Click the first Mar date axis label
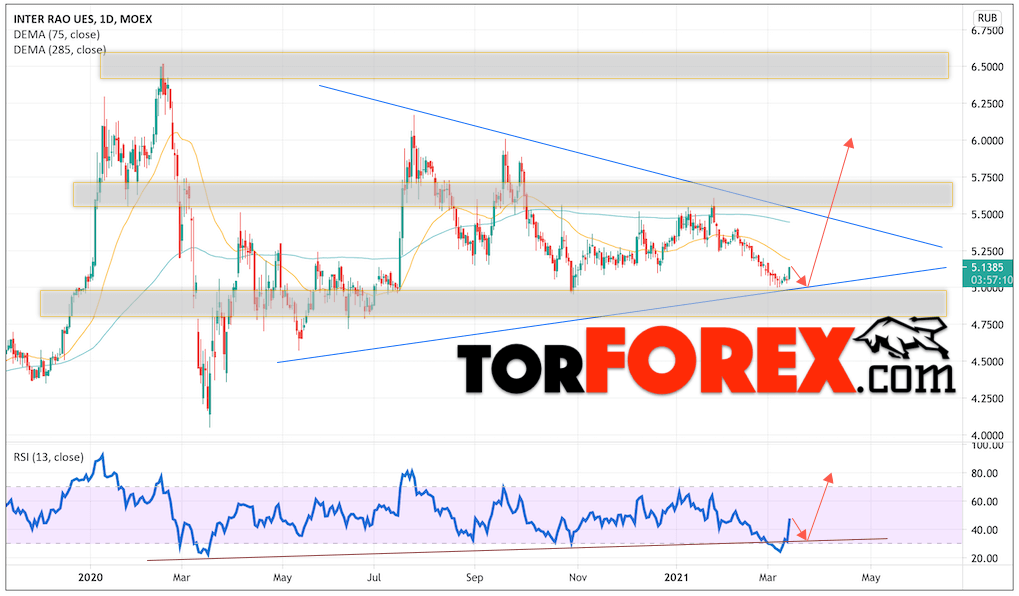 click(182, 577)
